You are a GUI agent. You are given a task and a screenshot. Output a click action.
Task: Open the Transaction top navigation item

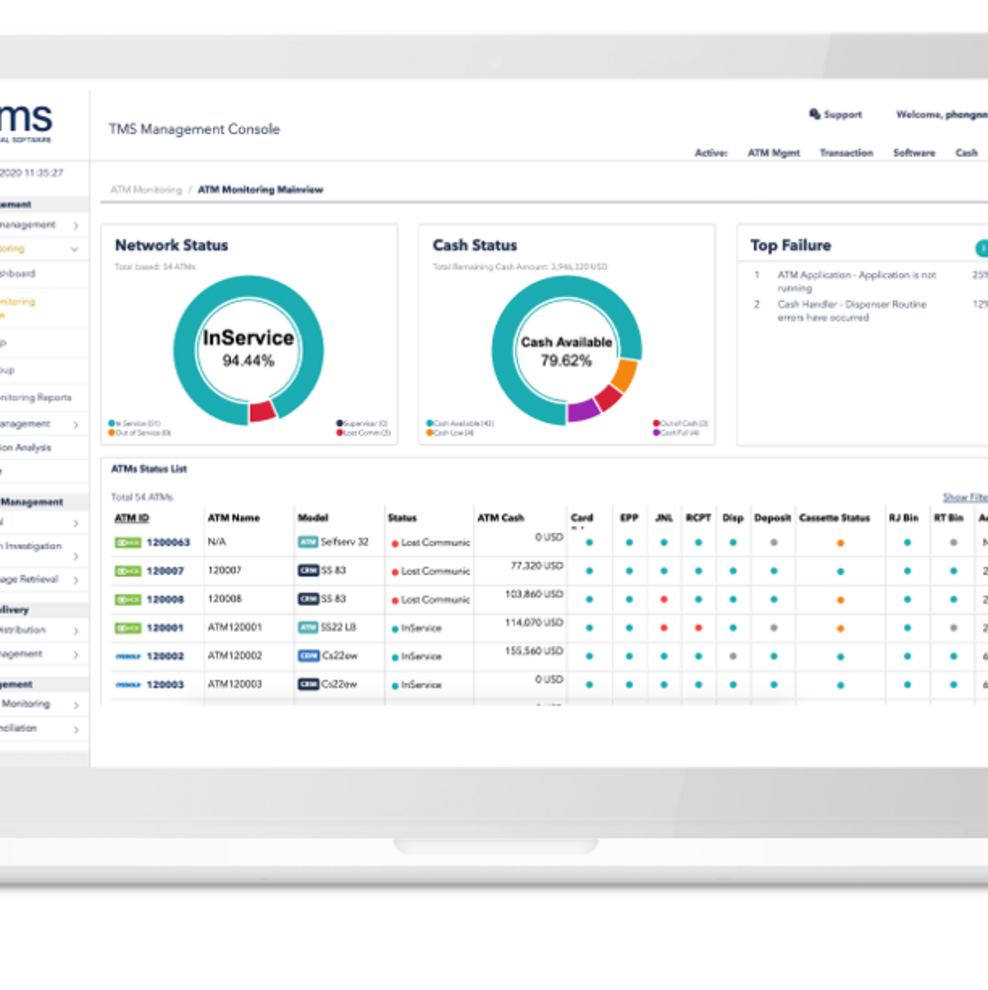pyautogui.click(x=846, y=153)
